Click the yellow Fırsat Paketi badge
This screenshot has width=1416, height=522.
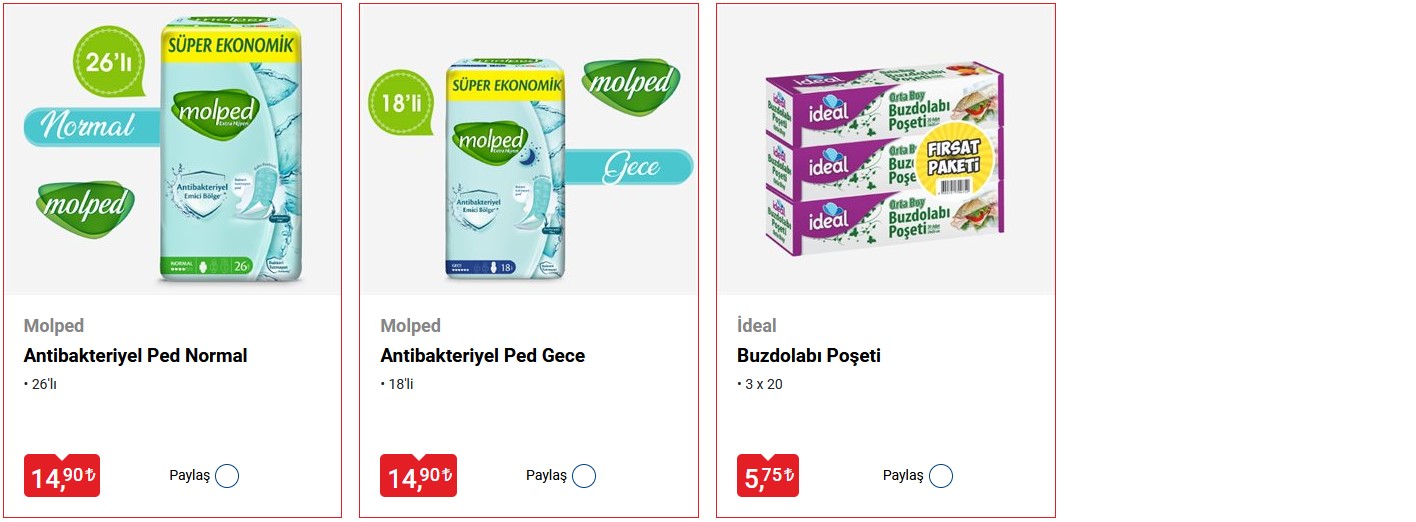[953, 160]
